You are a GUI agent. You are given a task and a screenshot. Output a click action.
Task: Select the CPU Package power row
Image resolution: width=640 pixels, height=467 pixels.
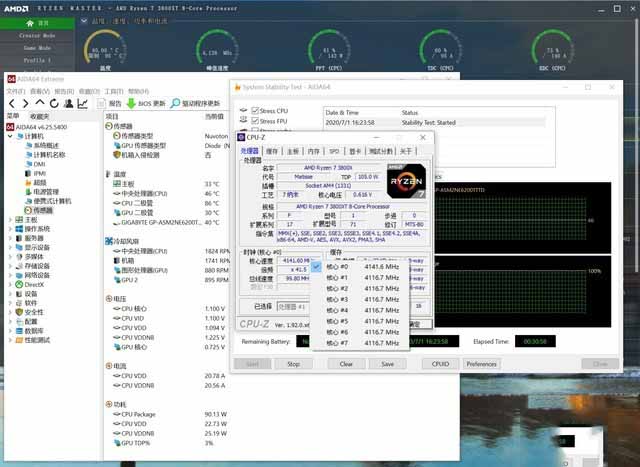[x=170, y=414]
